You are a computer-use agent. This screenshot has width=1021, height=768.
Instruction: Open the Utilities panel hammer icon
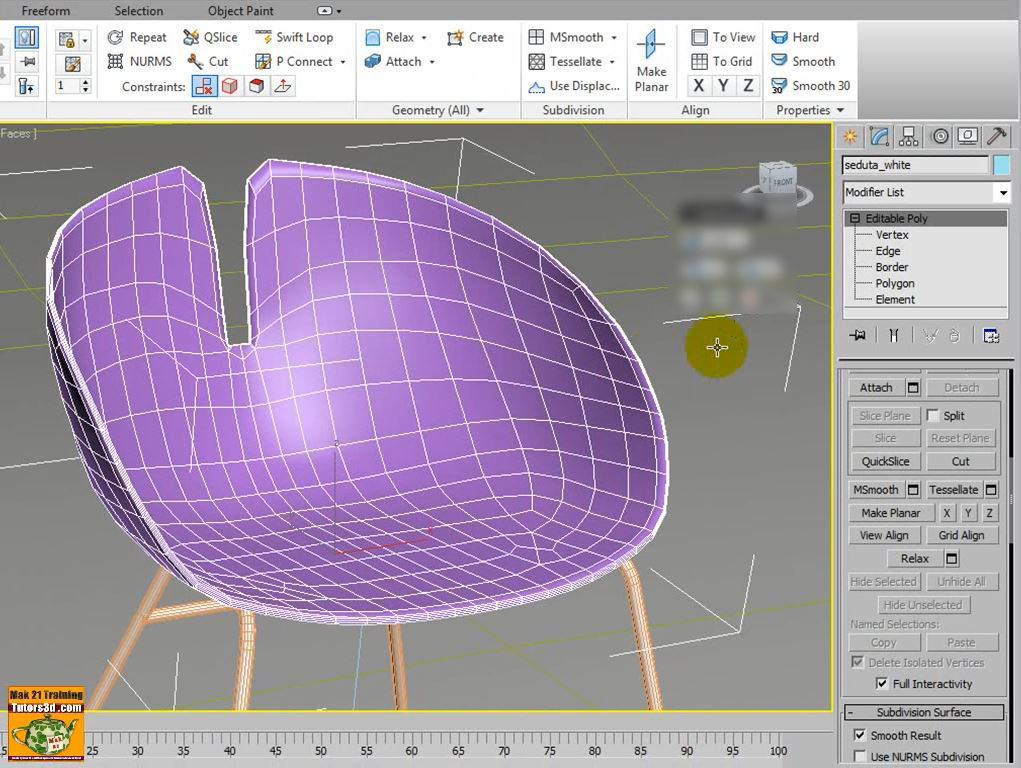pos(997,136)
